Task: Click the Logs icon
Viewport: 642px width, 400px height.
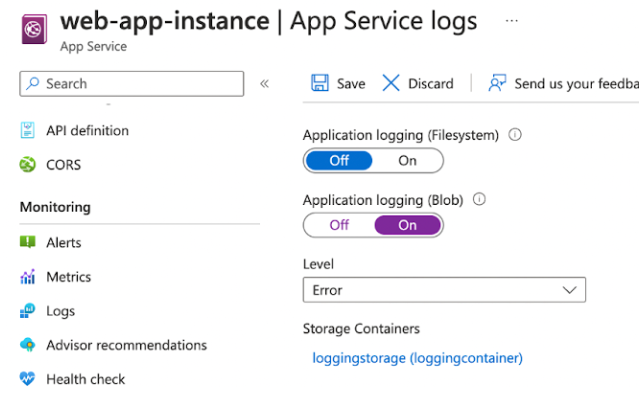Action: 27,311
